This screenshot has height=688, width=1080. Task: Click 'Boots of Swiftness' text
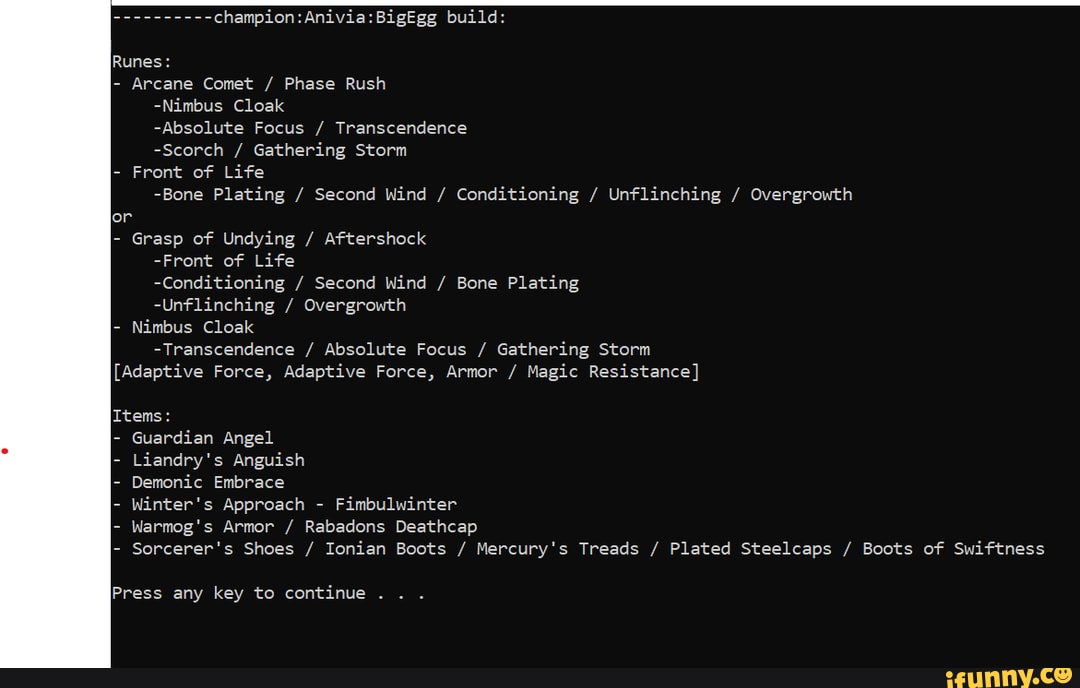click(953, 549)
